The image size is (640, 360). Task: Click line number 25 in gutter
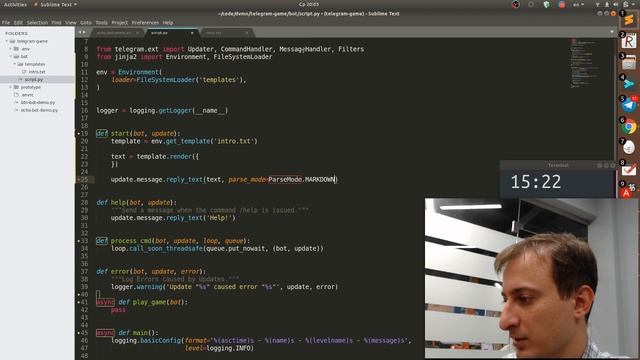click(84, 179)
